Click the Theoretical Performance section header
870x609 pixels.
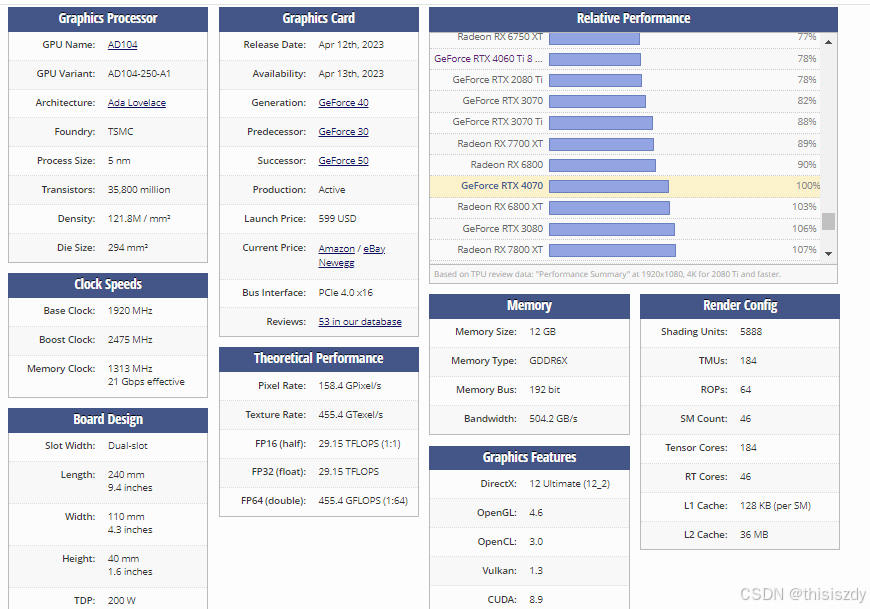point(318,359)
